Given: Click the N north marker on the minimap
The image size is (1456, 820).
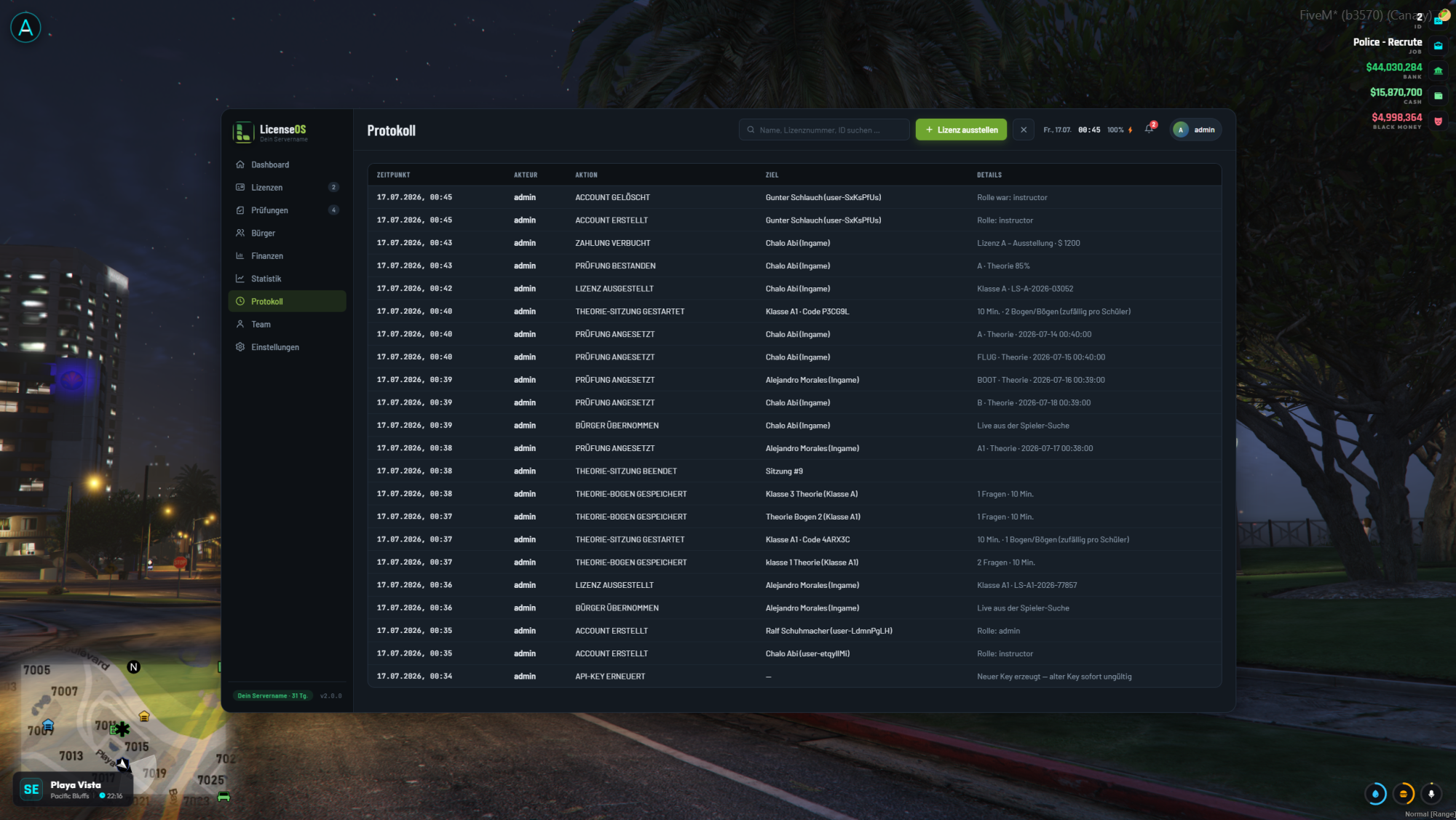Looking at the screenshot, I should click(133, 667).
